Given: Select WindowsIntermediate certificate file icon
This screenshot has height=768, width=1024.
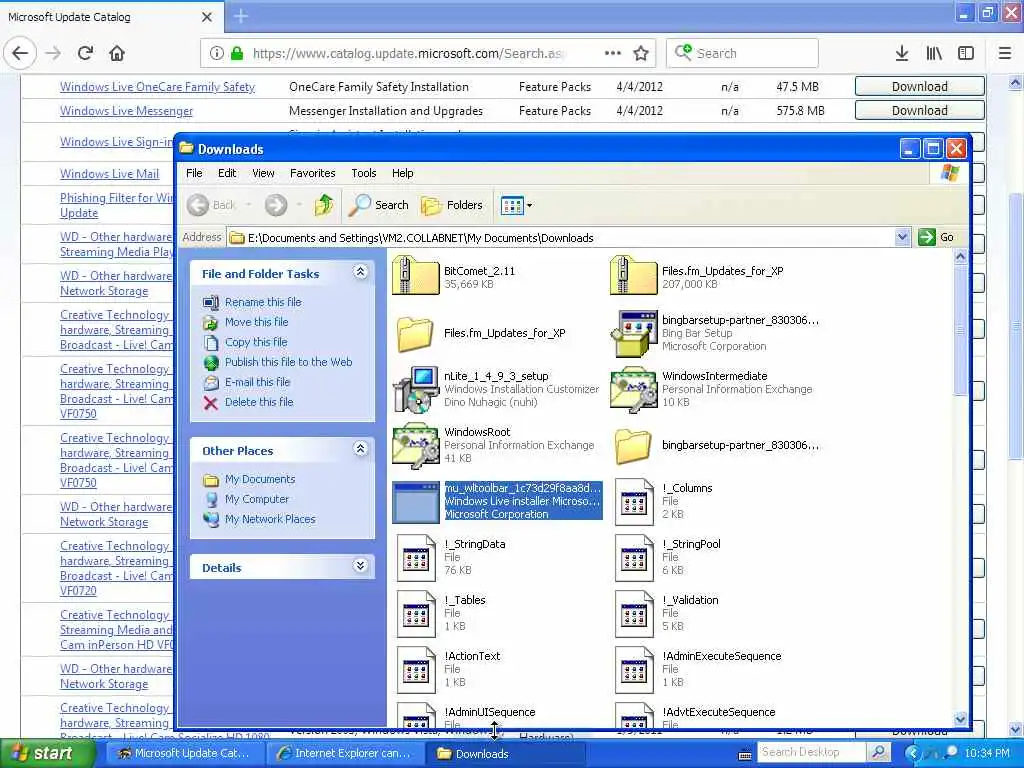Looking at the screenshot, I should pyautogui.click(x=633, y=390).
